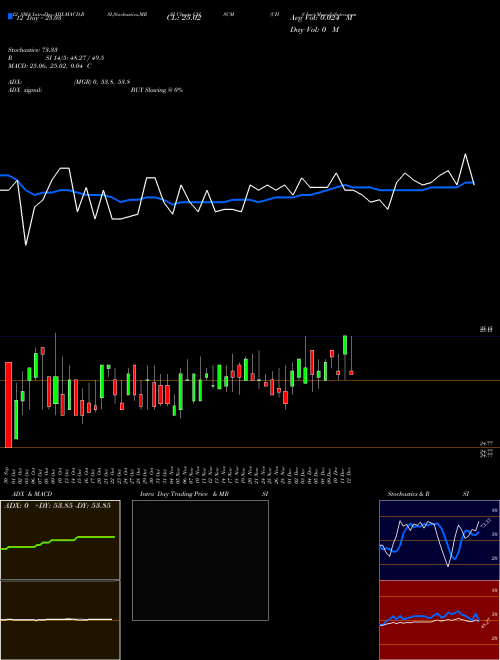Select the 'Day Vol: 0 M' text
Viewport: 500px width, 660px height.
click(314, 30)
